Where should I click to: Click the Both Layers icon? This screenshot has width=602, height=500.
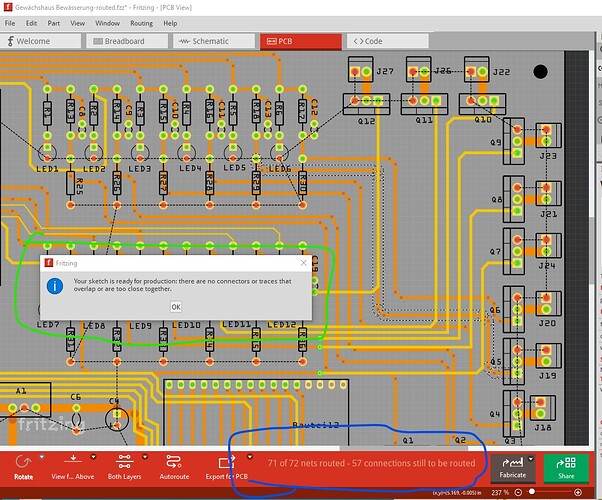(x=124, y=461)
